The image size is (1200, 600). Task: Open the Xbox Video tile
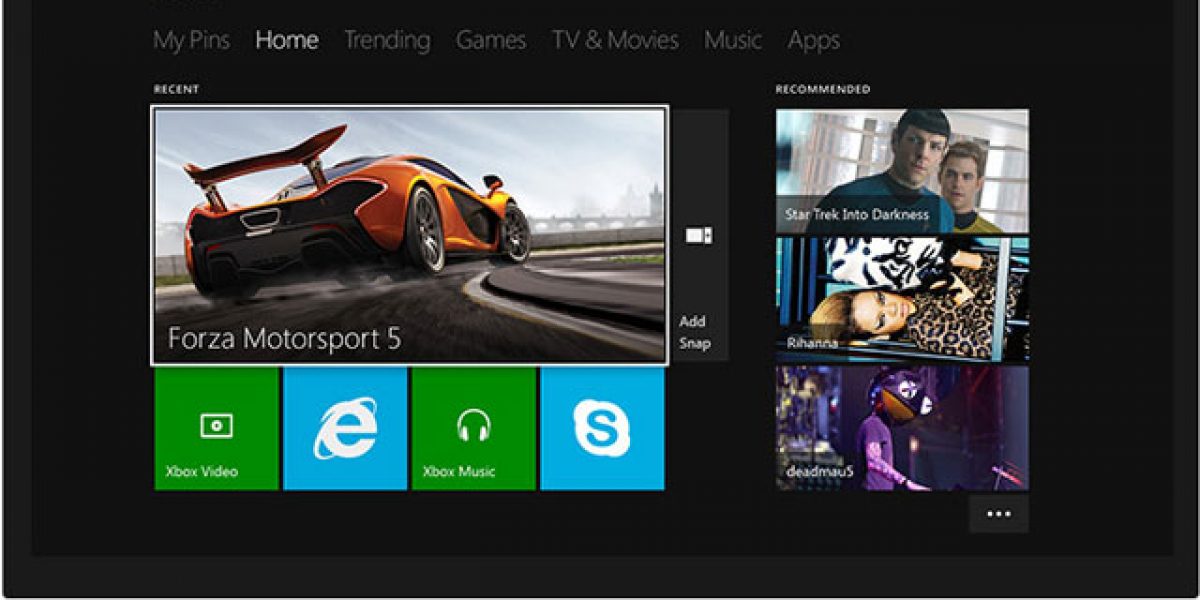pos(216,428)
